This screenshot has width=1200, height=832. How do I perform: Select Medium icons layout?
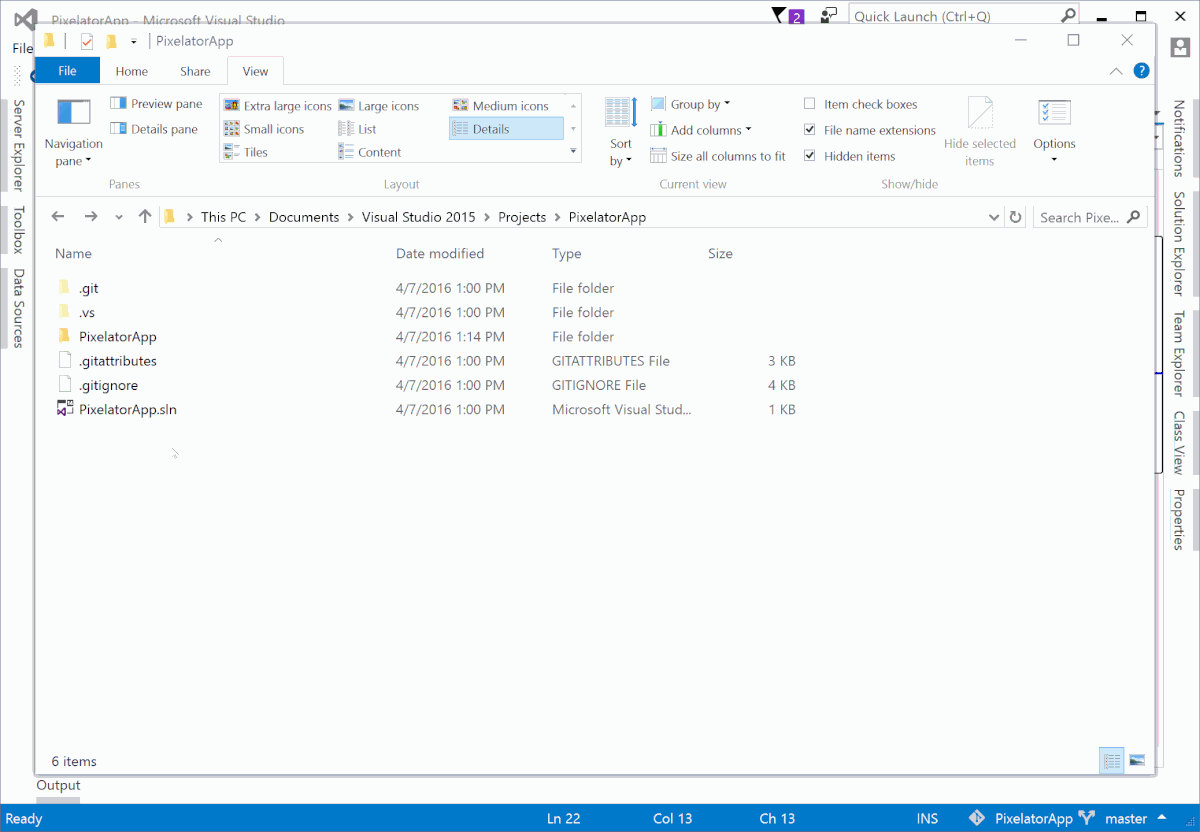(x=500, y=105)
